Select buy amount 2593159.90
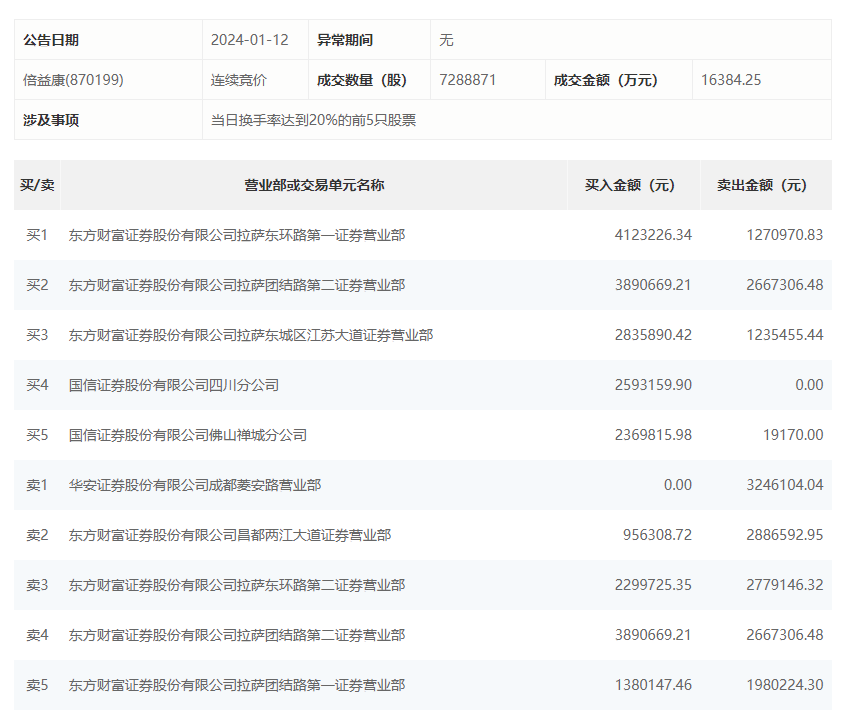 tap(653, 385)
